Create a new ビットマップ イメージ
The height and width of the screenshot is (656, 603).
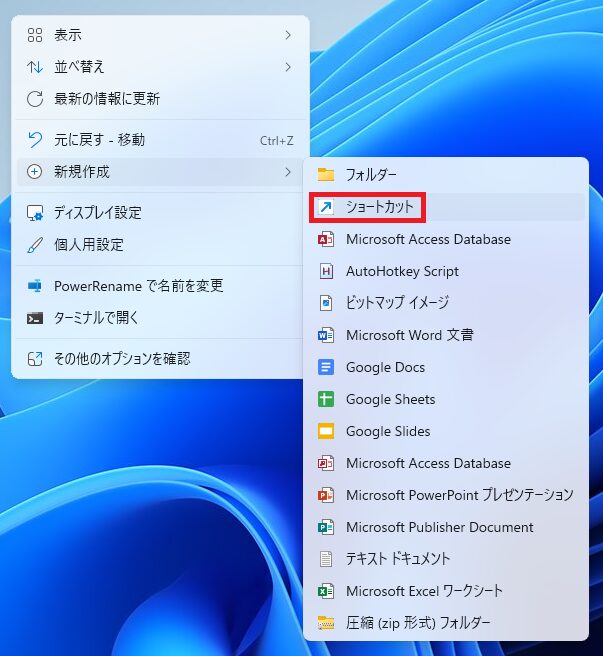pyautogui.click(x=446, y=303)
